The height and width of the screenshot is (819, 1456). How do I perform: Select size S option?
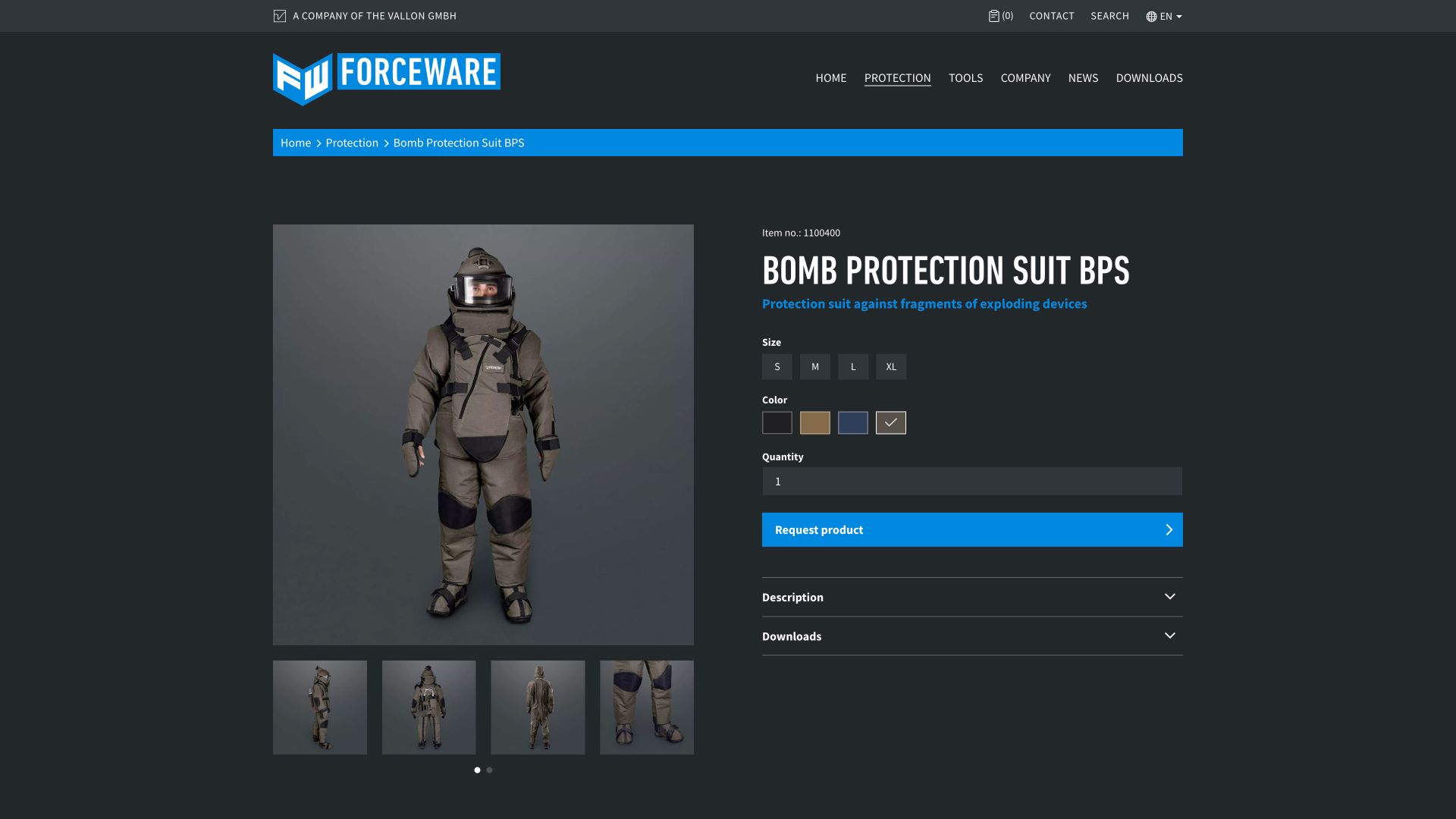[x=777, y=367]
